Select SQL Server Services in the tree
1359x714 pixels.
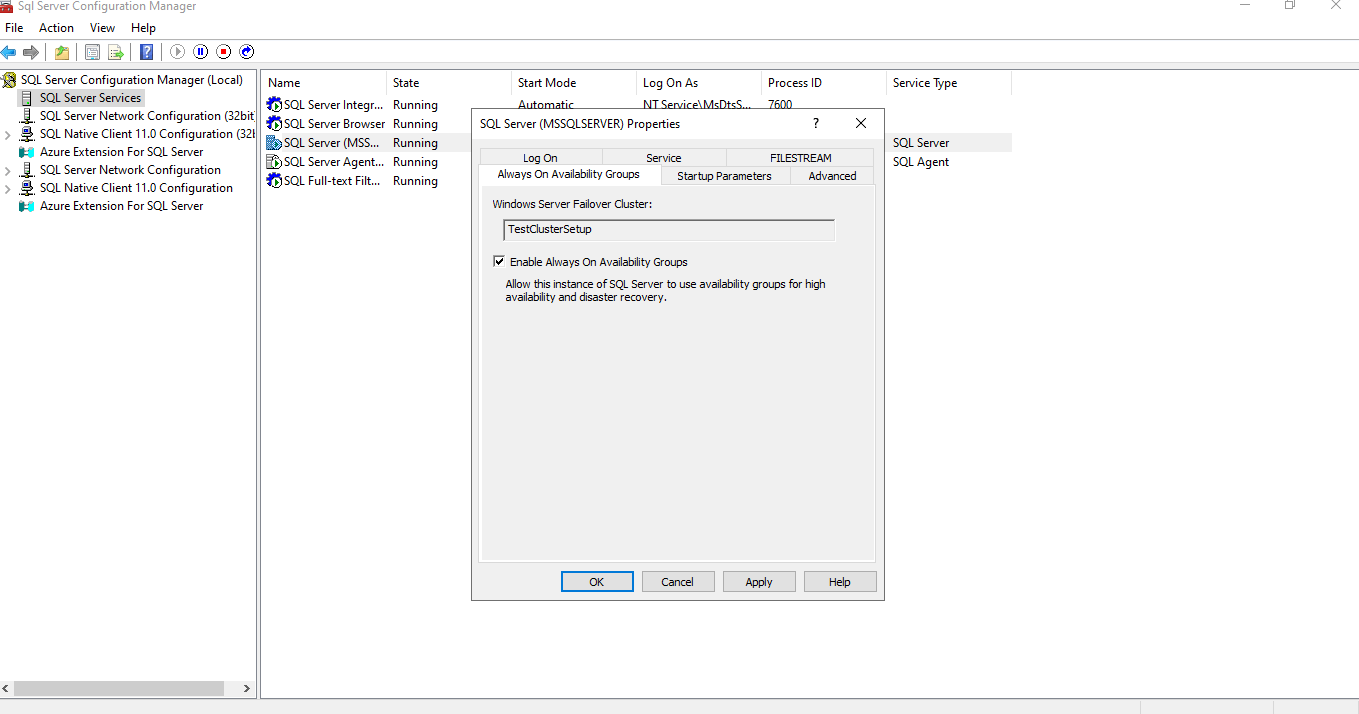coord(90,98)
